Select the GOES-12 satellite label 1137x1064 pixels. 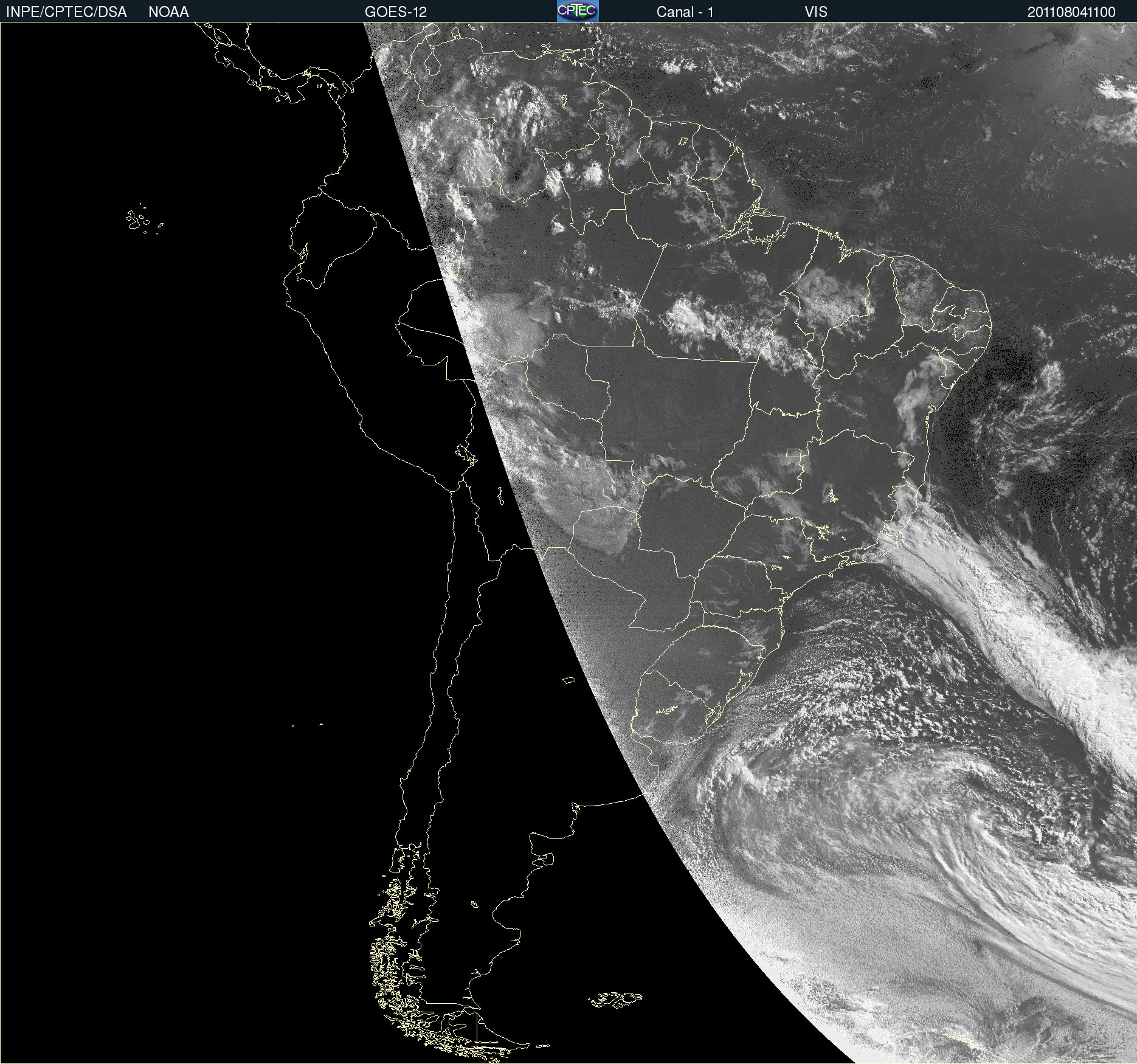click(x=396, y=12)
